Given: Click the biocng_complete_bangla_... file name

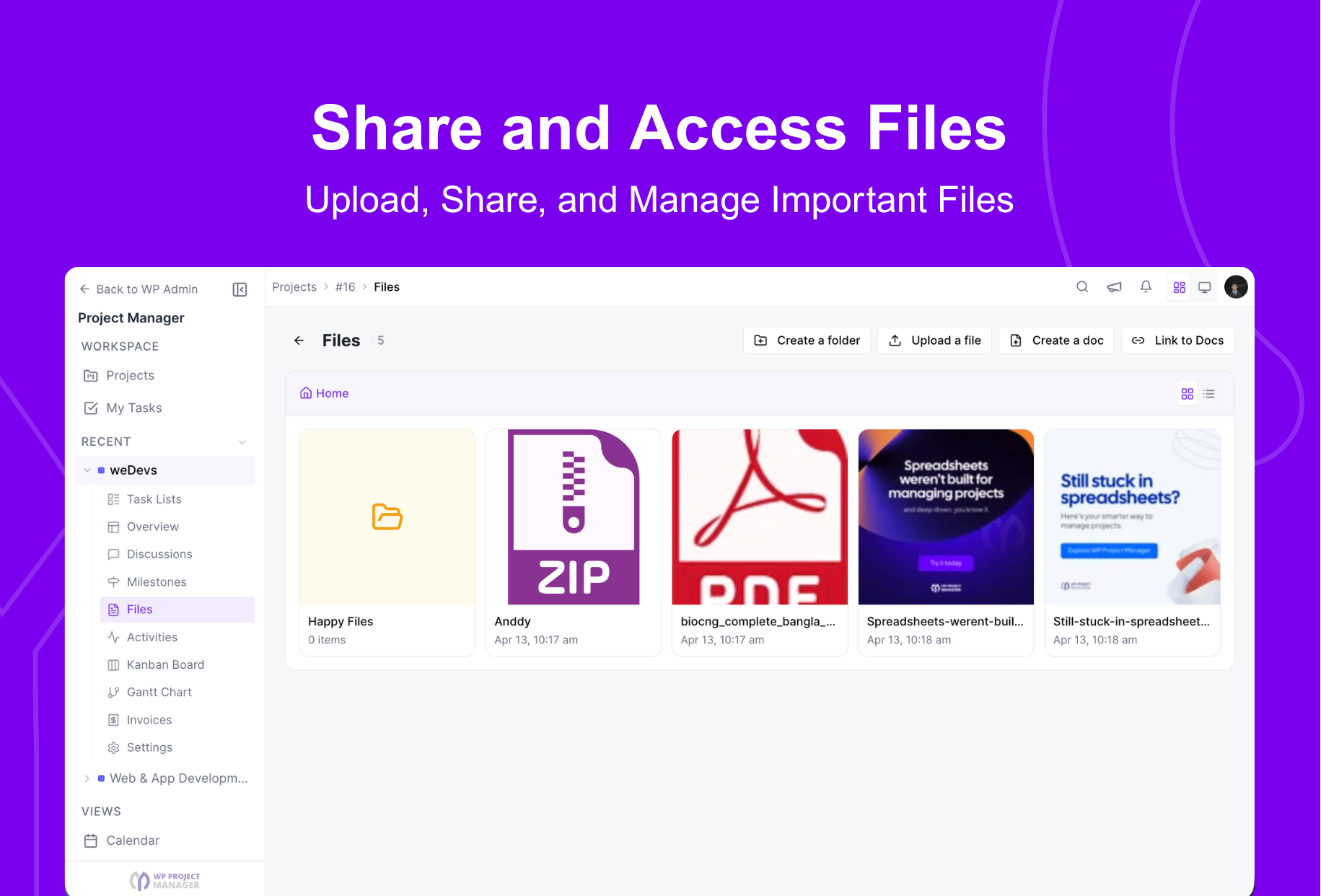Looking at the screenshot, I should coord(758,622).
